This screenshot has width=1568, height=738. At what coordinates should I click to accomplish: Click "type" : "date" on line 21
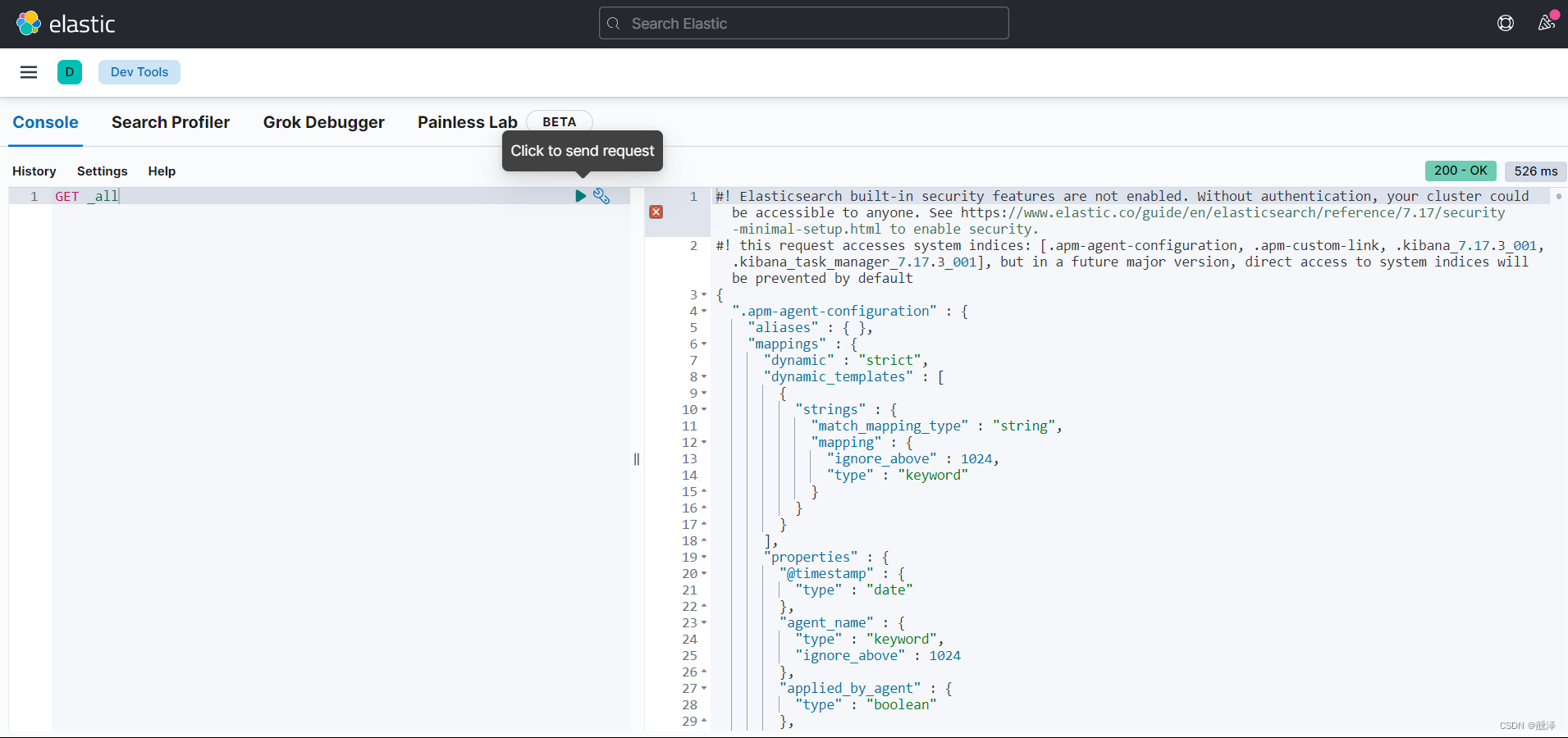854,590
